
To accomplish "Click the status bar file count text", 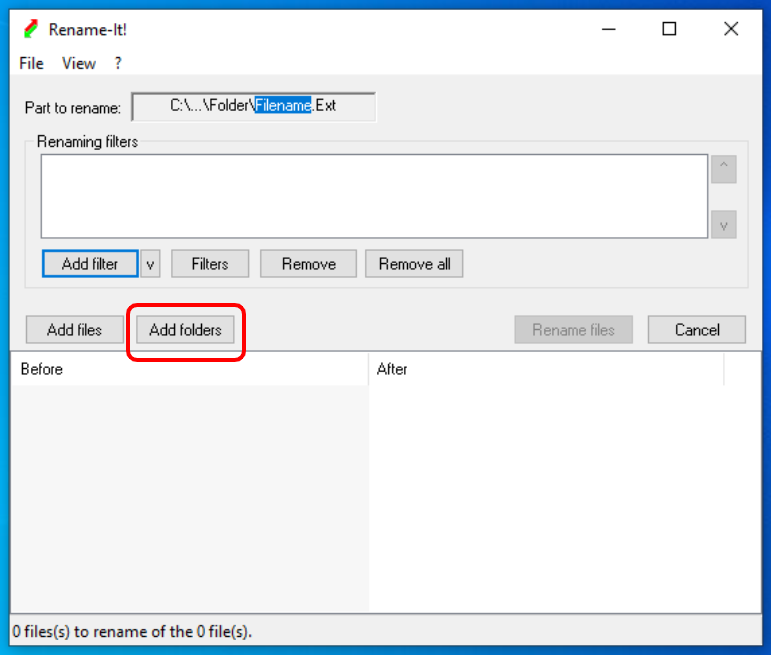I will tap(132, 631).
